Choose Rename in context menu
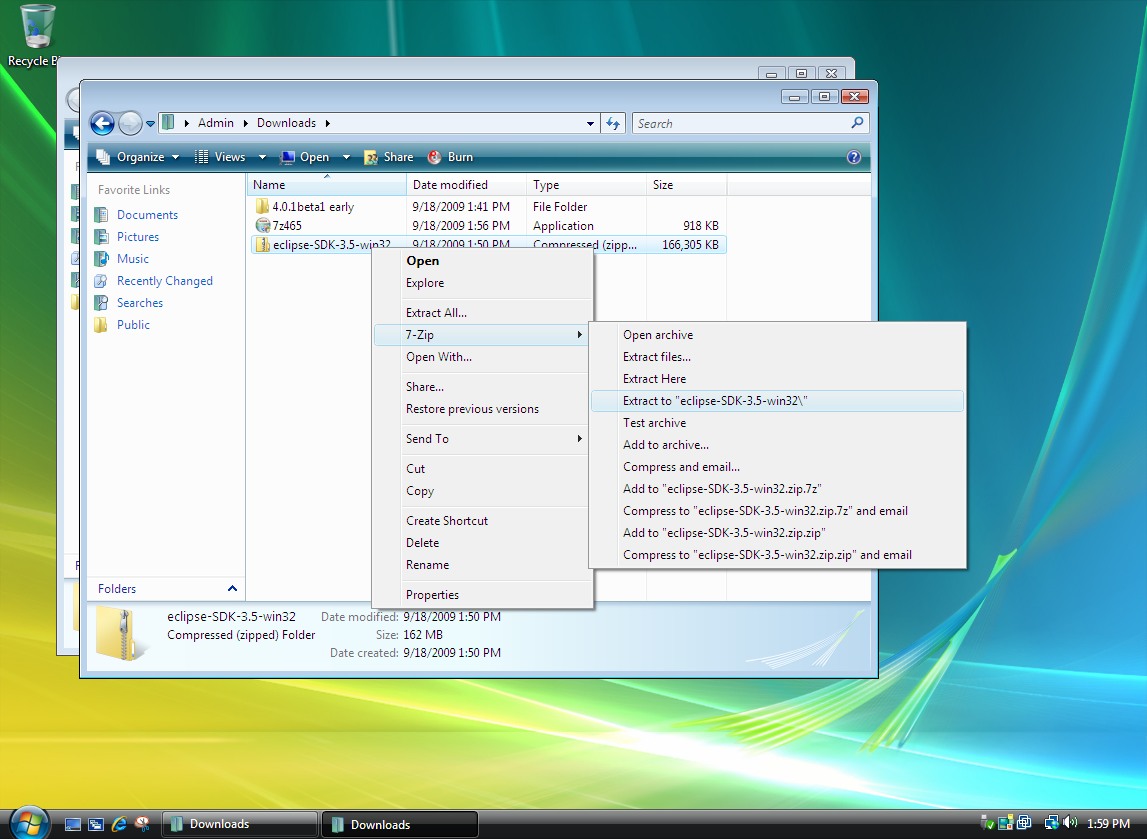 click(x=482, y=565)
